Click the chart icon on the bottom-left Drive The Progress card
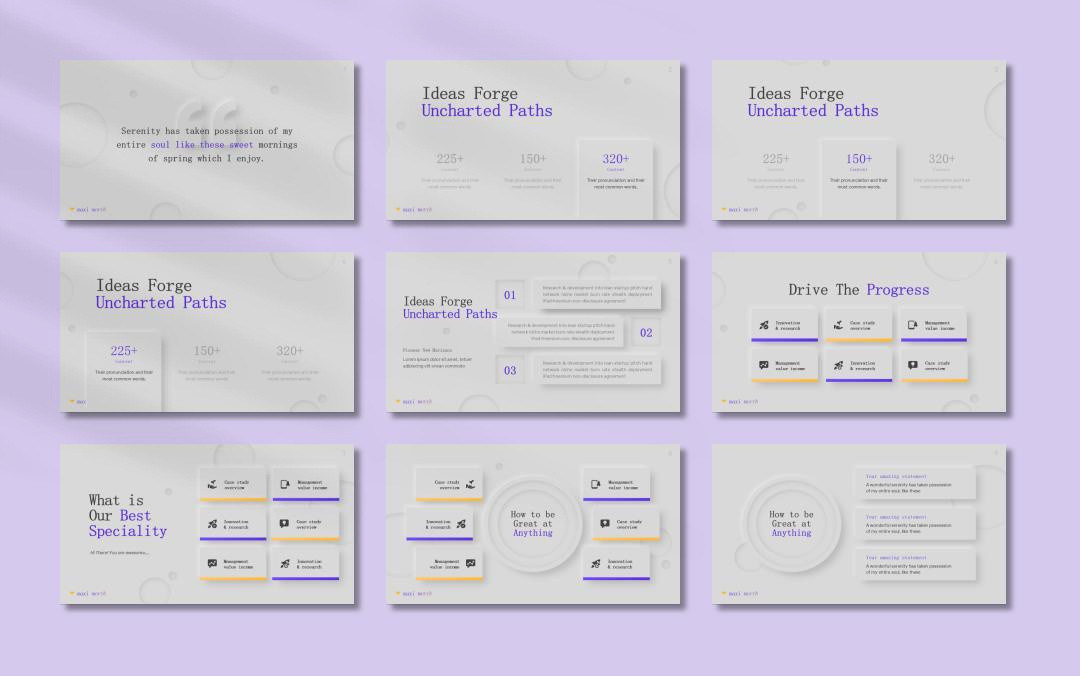 coord(764,366)
